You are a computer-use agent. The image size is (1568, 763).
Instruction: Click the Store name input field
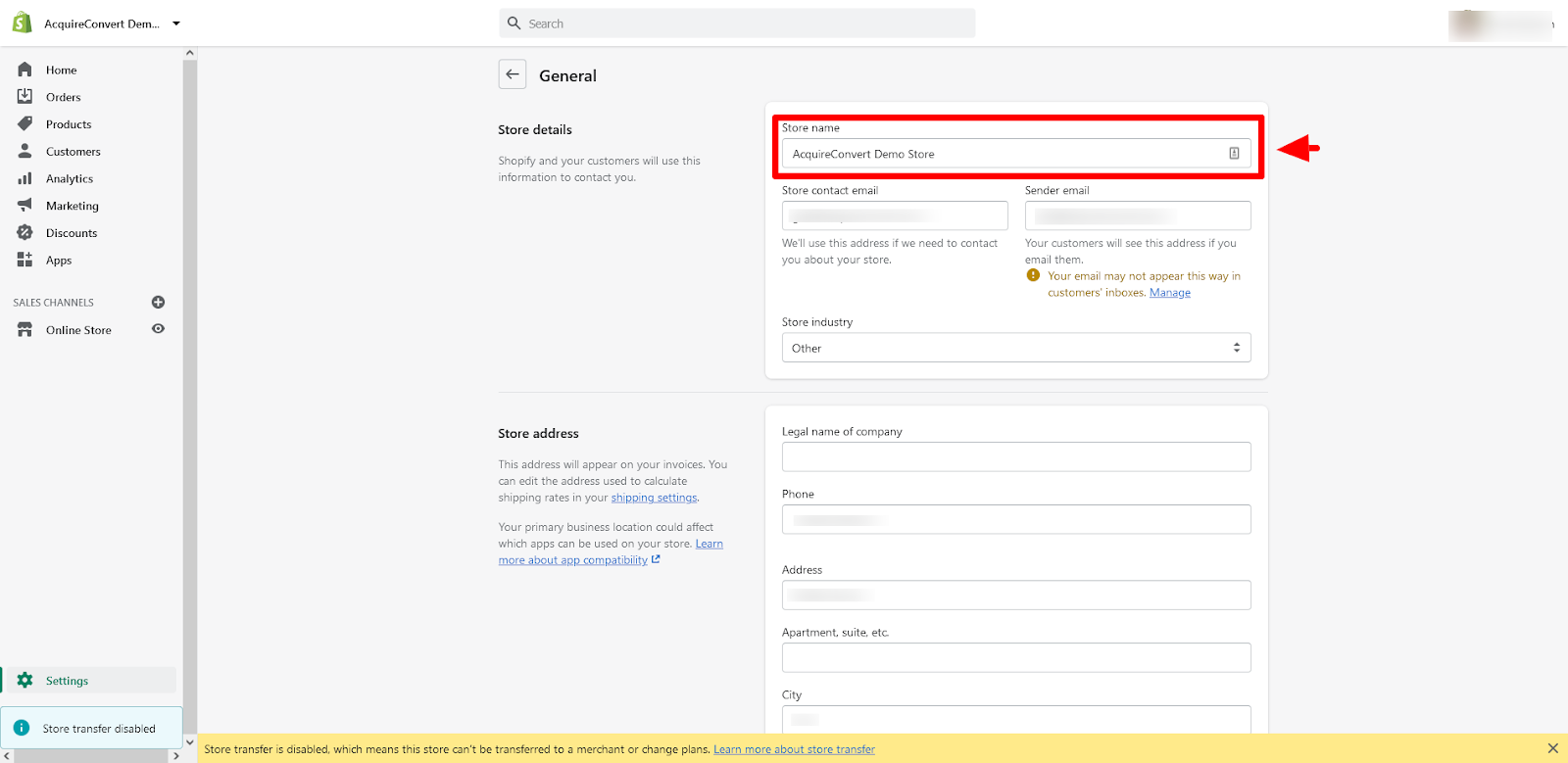(x=1004, y=154)
